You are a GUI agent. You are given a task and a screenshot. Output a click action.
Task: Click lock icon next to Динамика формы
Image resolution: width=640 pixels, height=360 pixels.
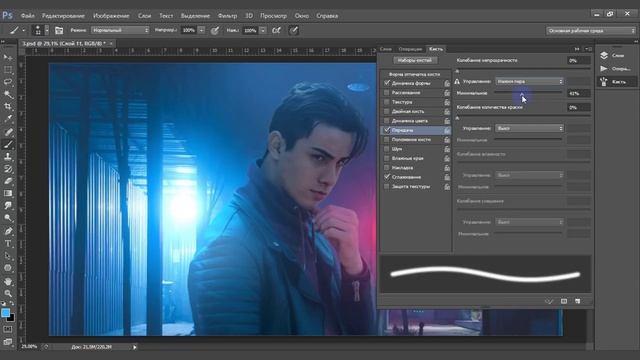[447, 83]
